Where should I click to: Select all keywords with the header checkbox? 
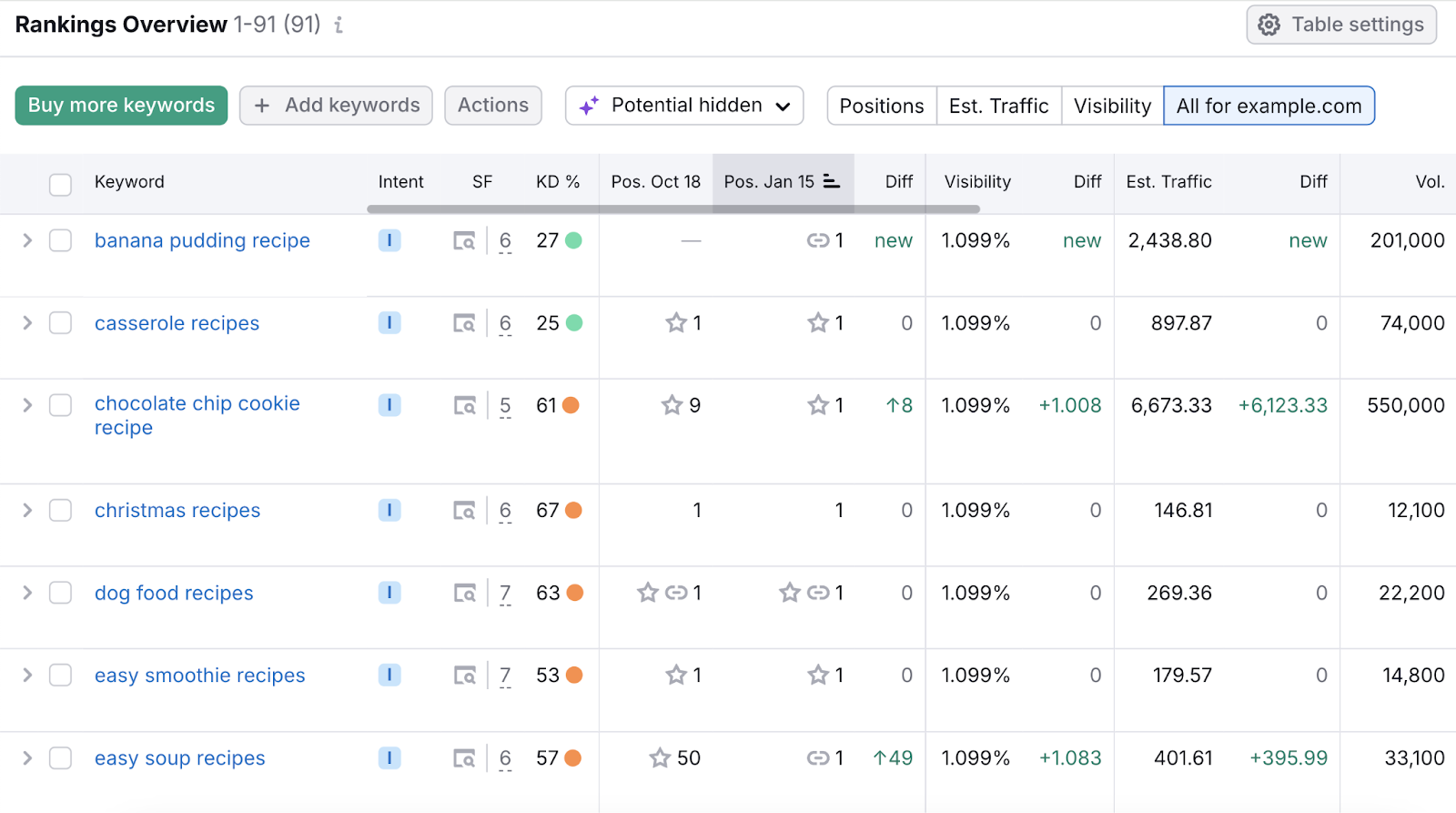pos(61,185)
